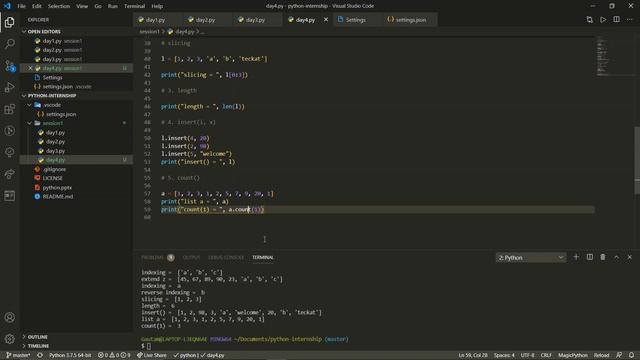The height and width of the screenshot is (360, 640).
Task: Create a new terminal with plus icon
Action: 576,257
